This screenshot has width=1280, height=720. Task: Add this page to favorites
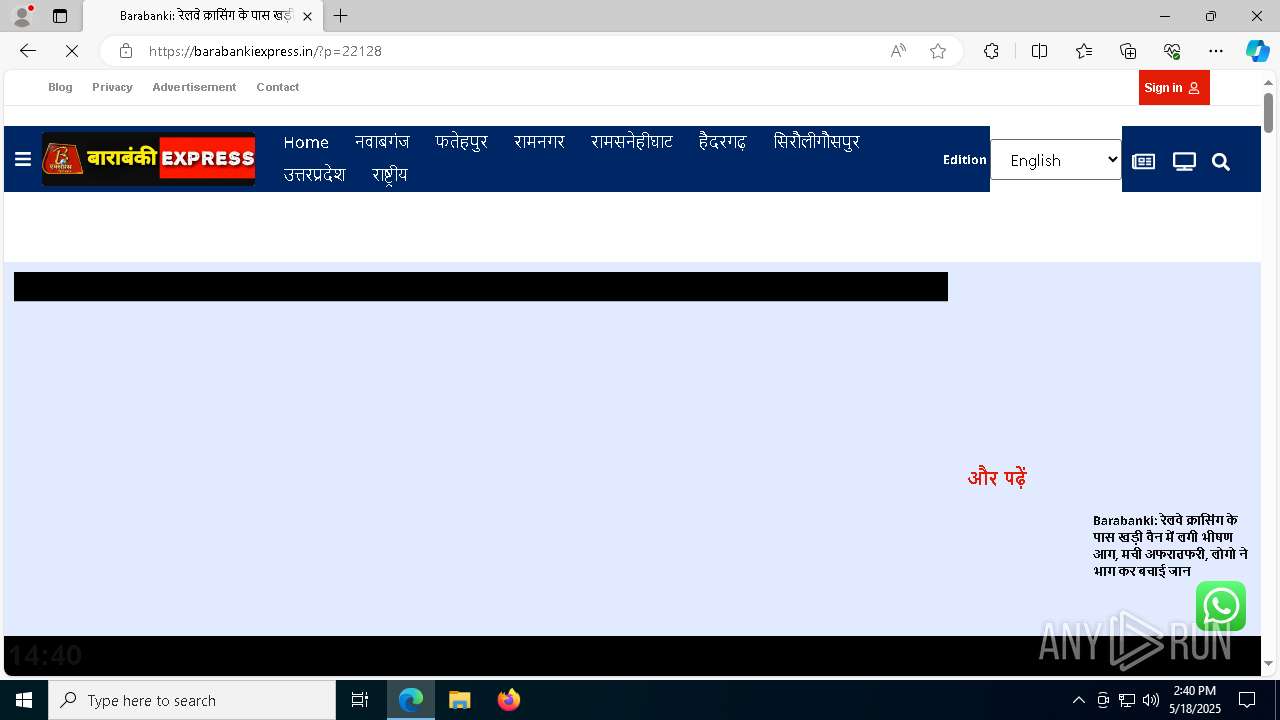tap(938, 51)
